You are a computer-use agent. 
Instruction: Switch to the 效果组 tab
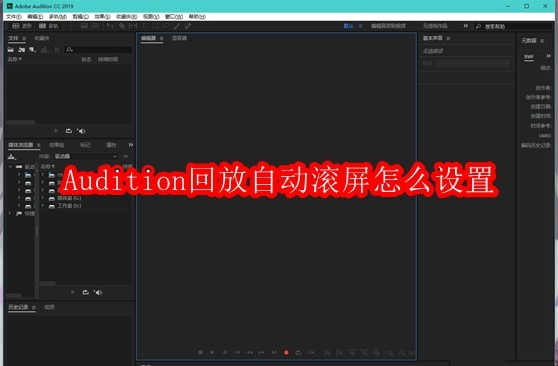tap(57, 145)
